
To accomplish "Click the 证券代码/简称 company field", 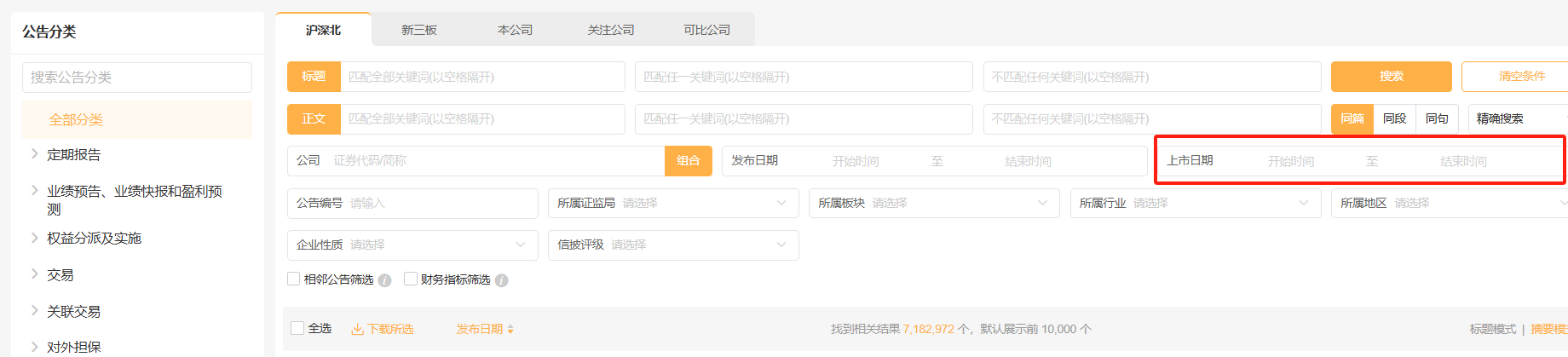I will coord(496,160).
